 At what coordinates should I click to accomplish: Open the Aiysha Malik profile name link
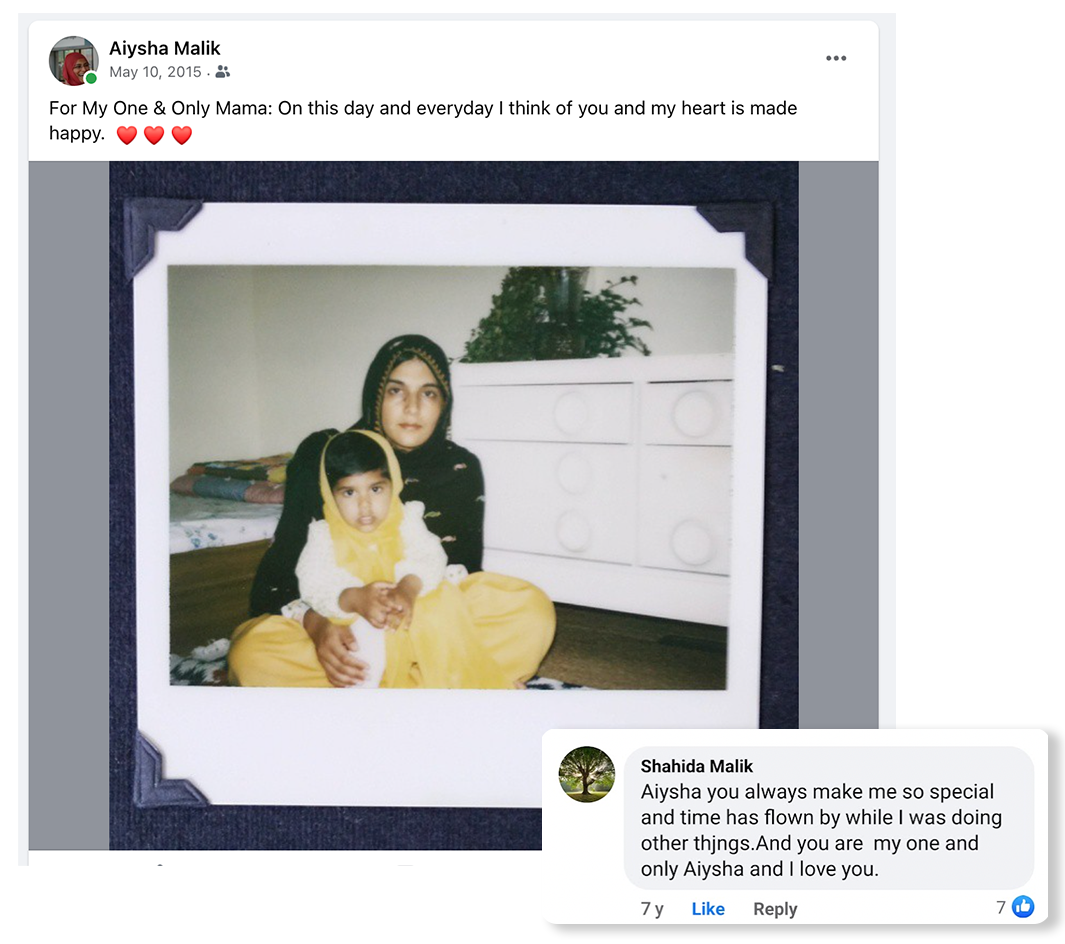pos(164,48)
